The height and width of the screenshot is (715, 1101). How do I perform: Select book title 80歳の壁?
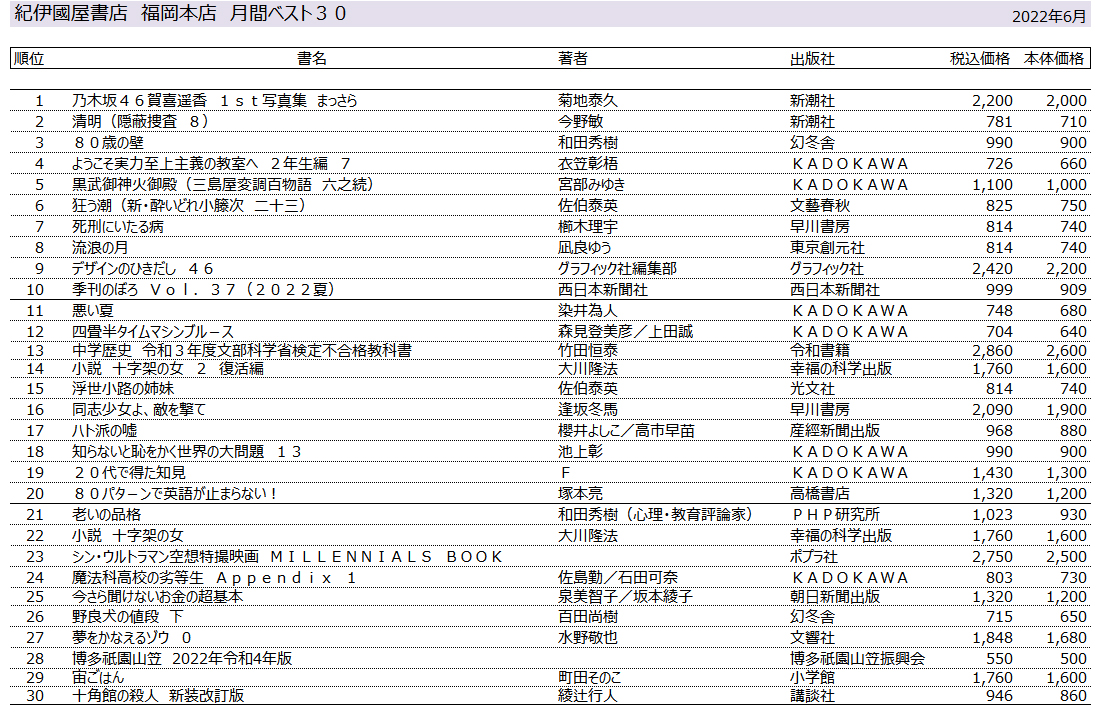click(x=108, y=143)
